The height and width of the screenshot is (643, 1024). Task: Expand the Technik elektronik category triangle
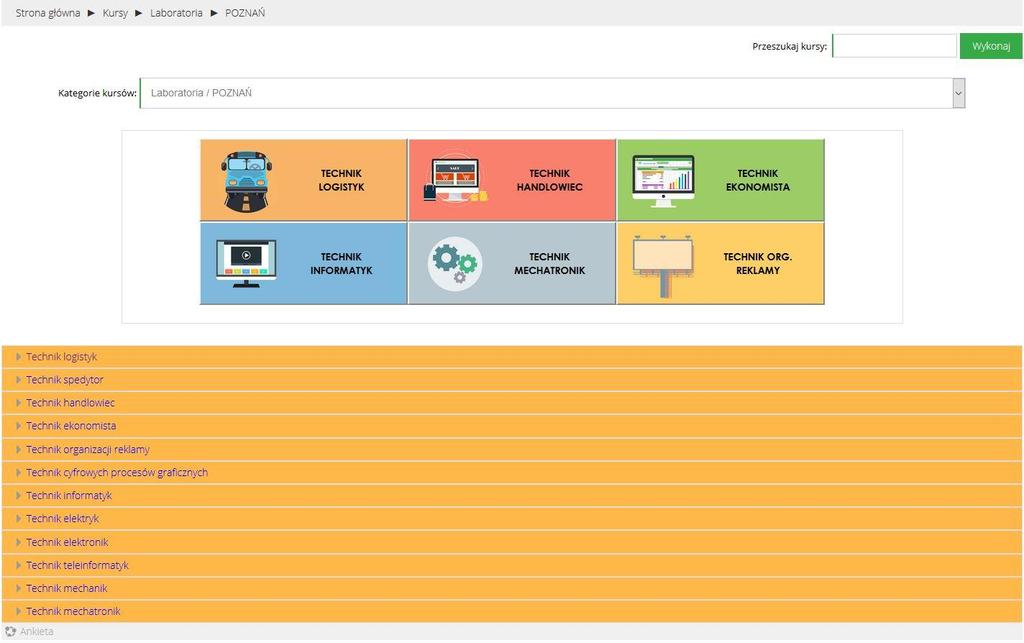tap(18, 542)
